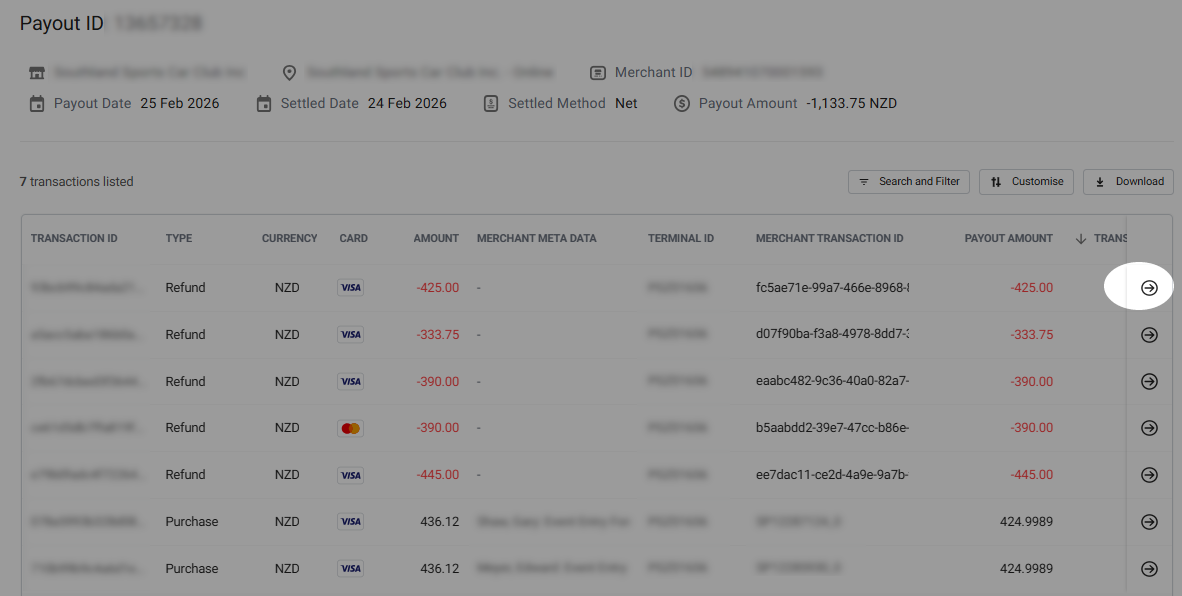Select merchant transaction ID fc5ae71e-99a7-466e
The width and height of the screenshot is (1182, 596).
point(832,288)
